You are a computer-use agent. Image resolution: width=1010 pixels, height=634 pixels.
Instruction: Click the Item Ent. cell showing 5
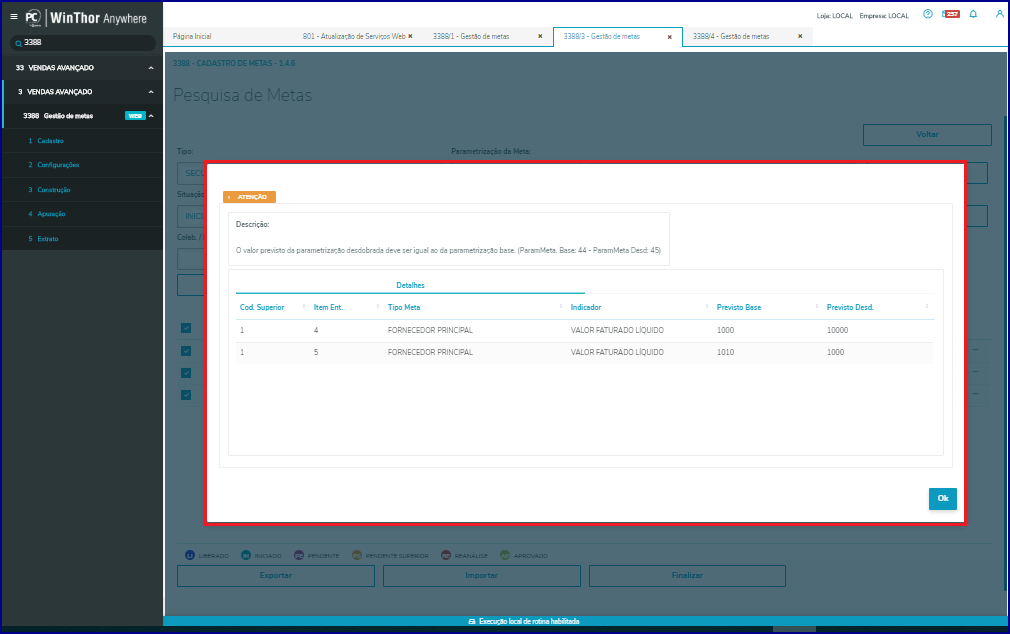click(x=316, y=352)
